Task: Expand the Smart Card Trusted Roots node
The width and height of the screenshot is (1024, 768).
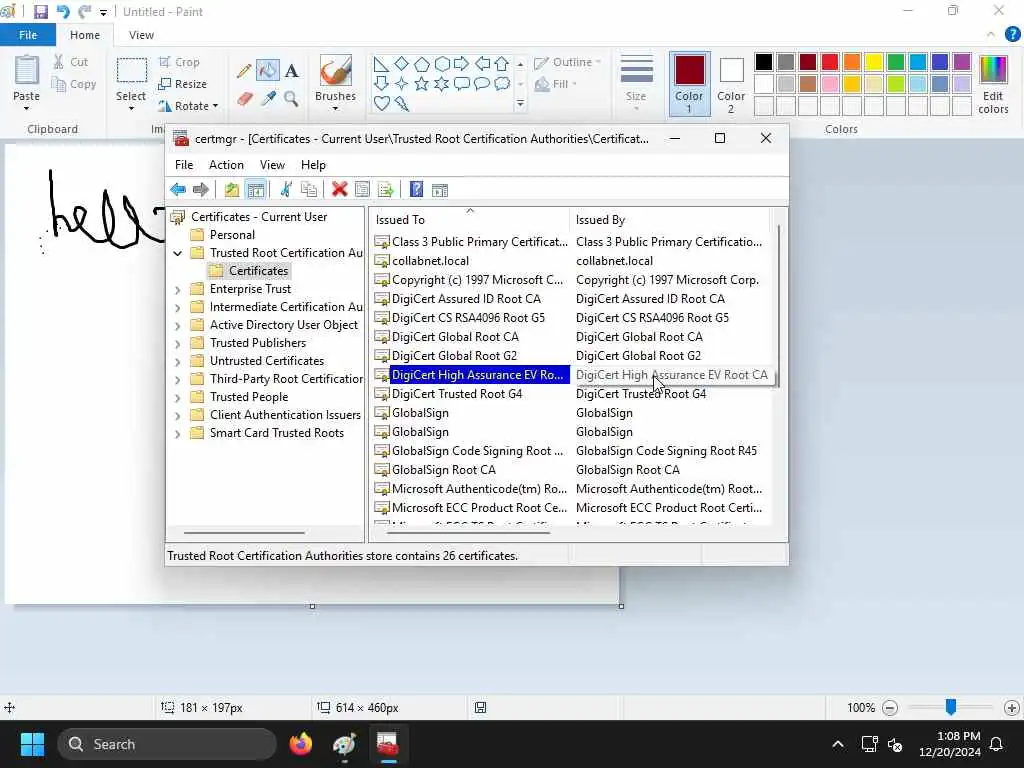Action: pos(178,433)
